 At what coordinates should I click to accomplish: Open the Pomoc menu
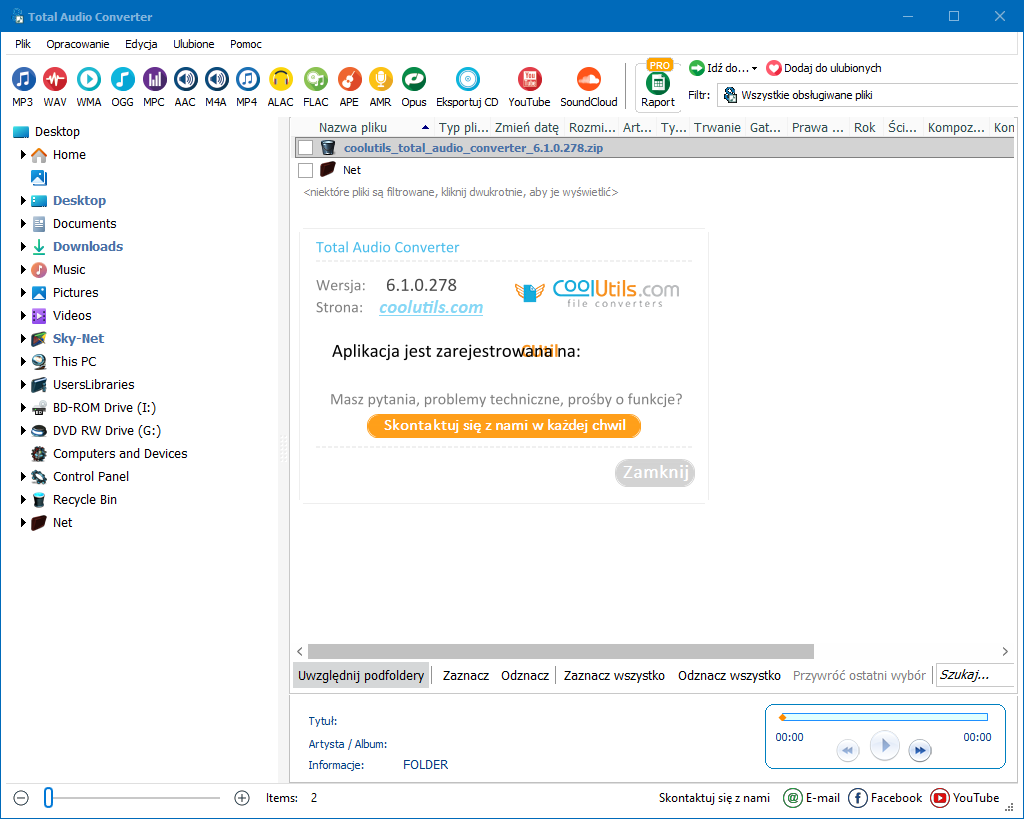pyautogui.click(x=246, y=44)
